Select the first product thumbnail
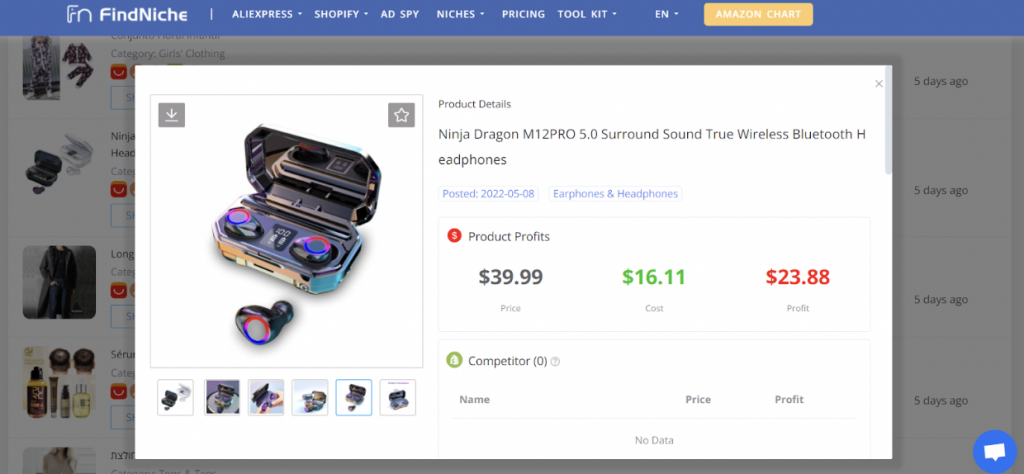Screen dimensions: 1024x474 click(x=176, y=397)
